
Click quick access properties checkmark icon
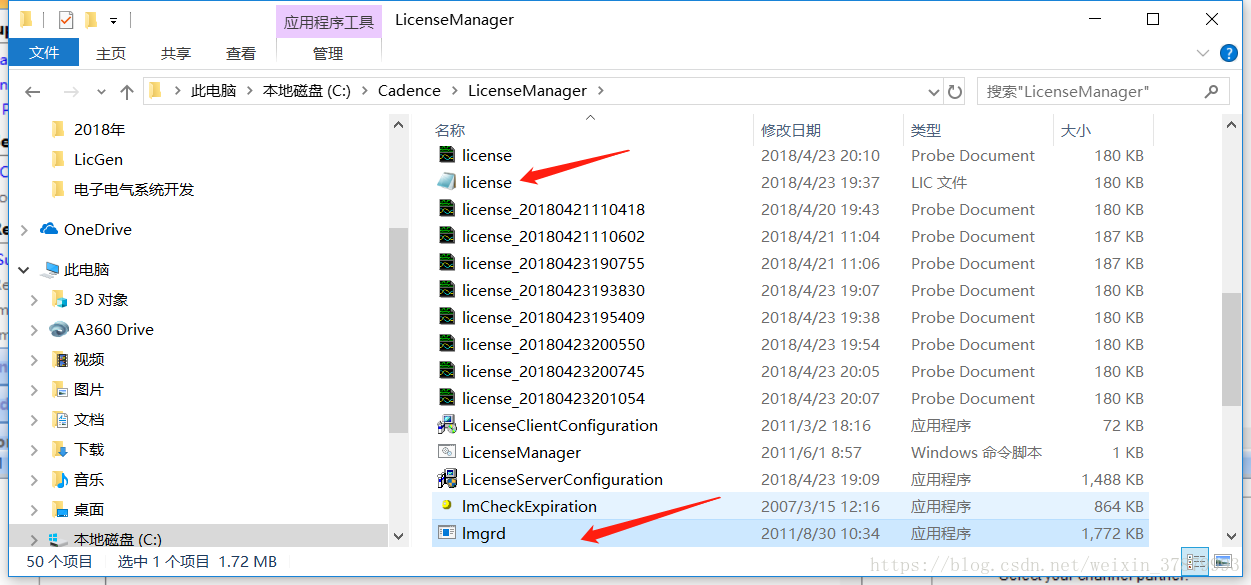65,20
